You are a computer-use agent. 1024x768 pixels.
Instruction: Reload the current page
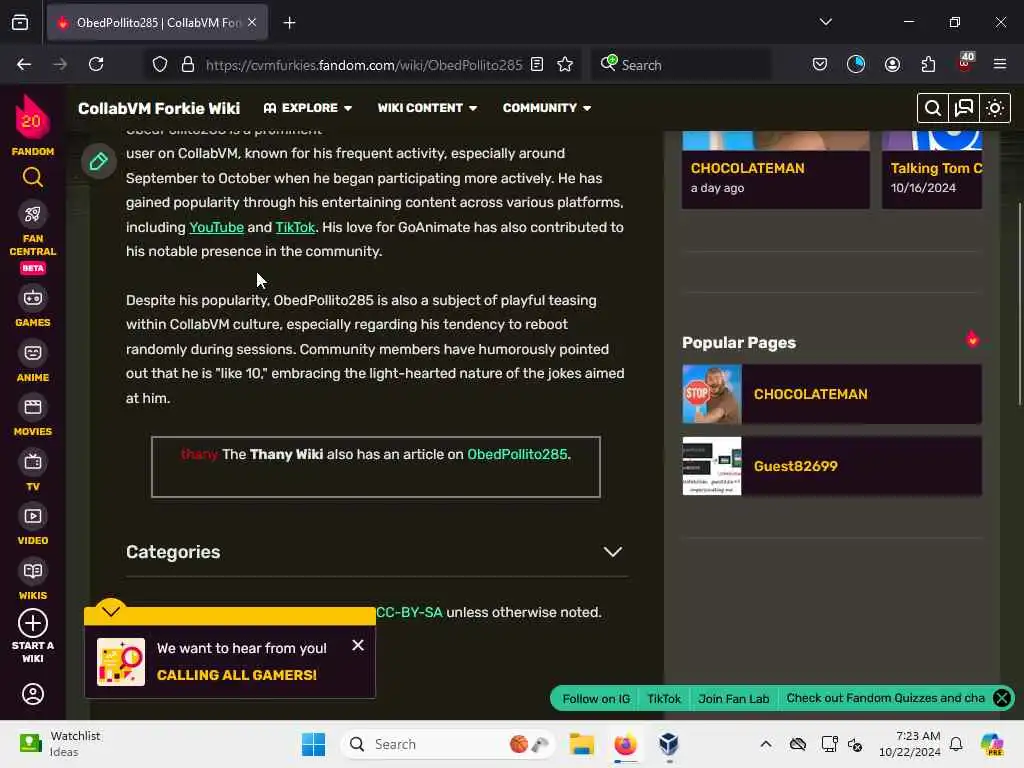[x=96, y=64]
